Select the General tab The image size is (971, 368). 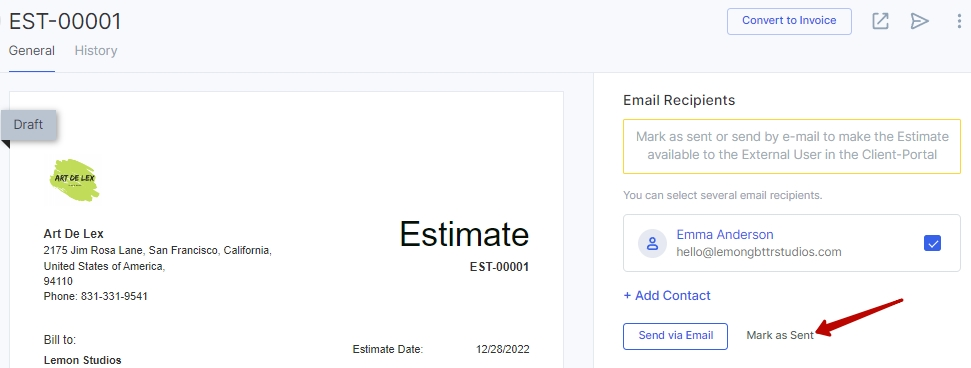click(x=32, y=51)
